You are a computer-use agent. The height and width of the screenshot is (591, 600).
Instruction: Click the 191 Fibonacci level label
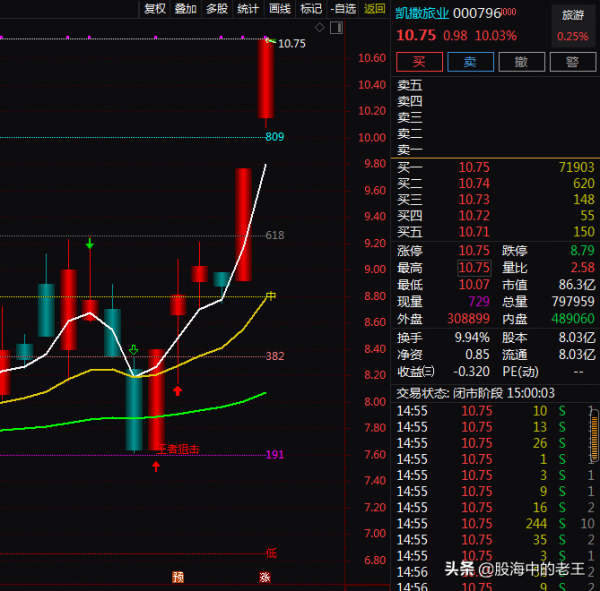pyautogui.click(x=275, y=454)
